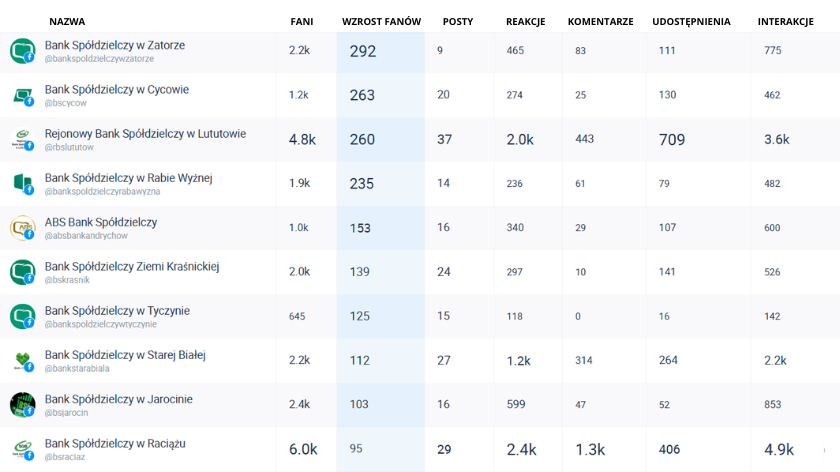Sort by the WZROST FANÓW column header

coord(381,21)
